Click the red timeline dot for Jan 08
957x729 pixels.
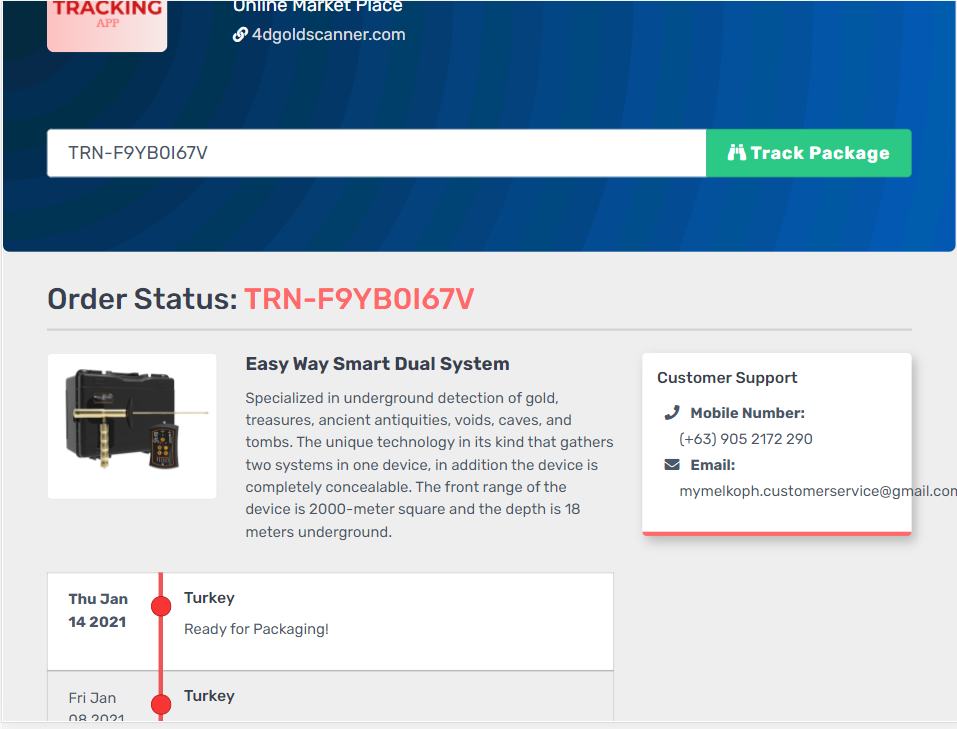point(161,704)
